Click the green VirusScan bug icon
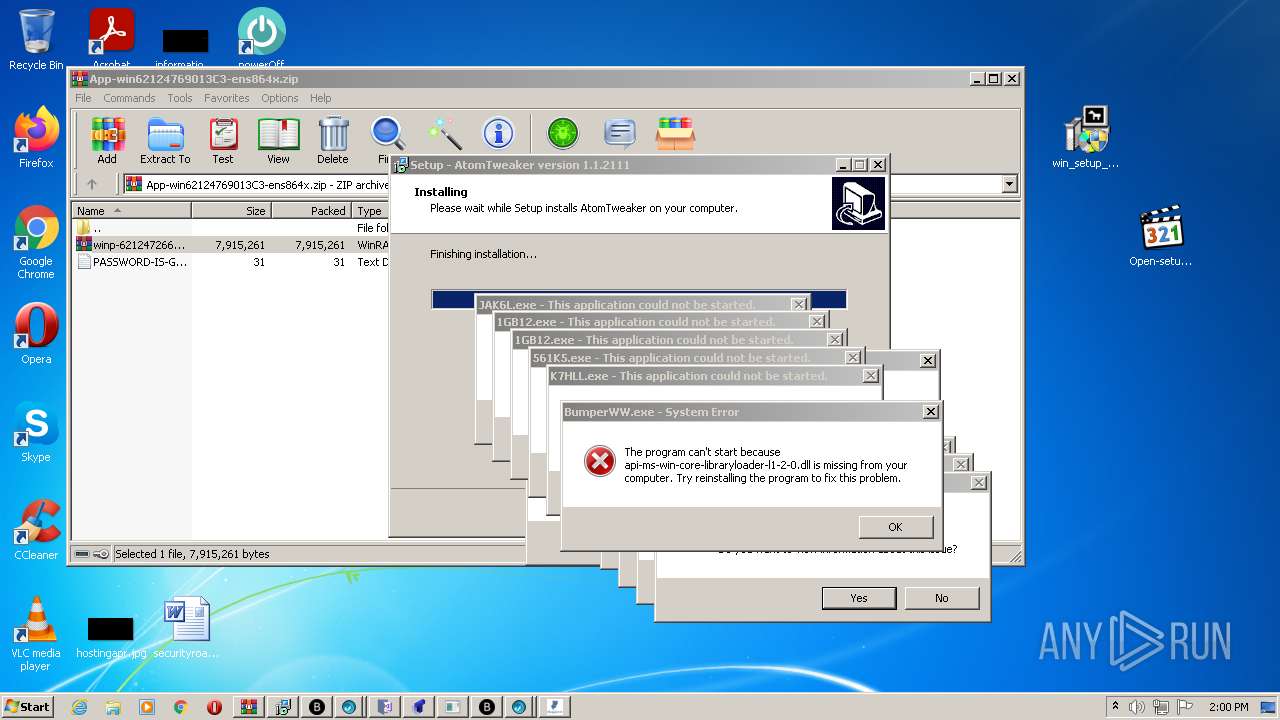 563,133
